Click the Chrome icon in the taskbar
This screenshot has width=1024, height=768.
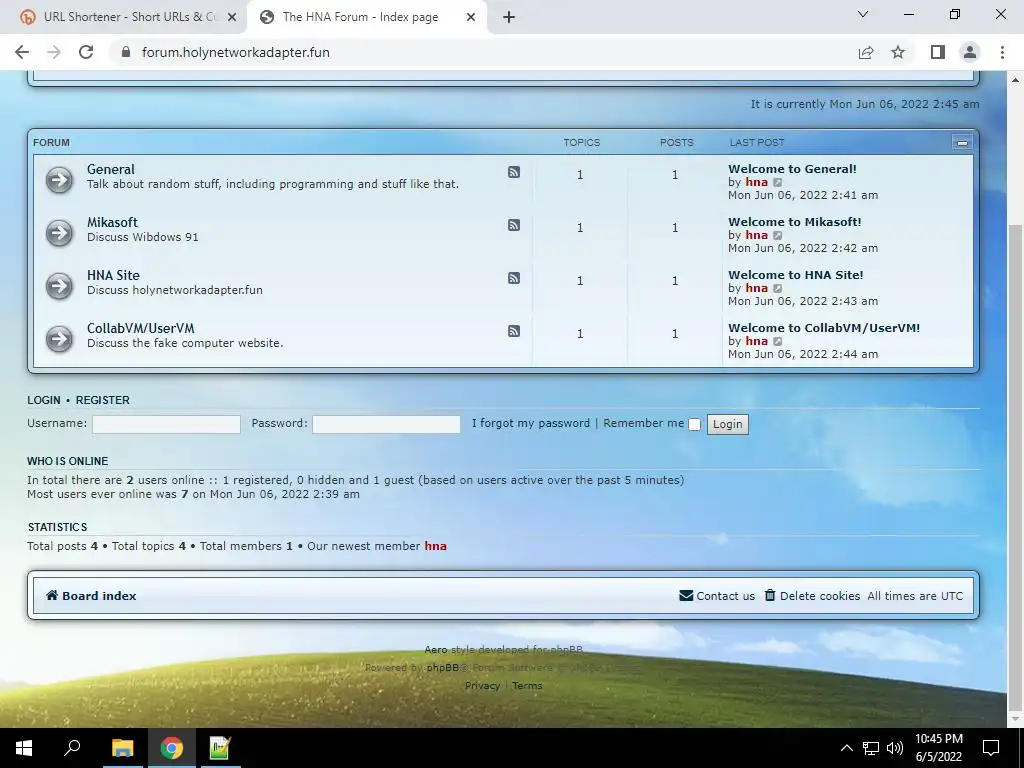pos(172,748)
